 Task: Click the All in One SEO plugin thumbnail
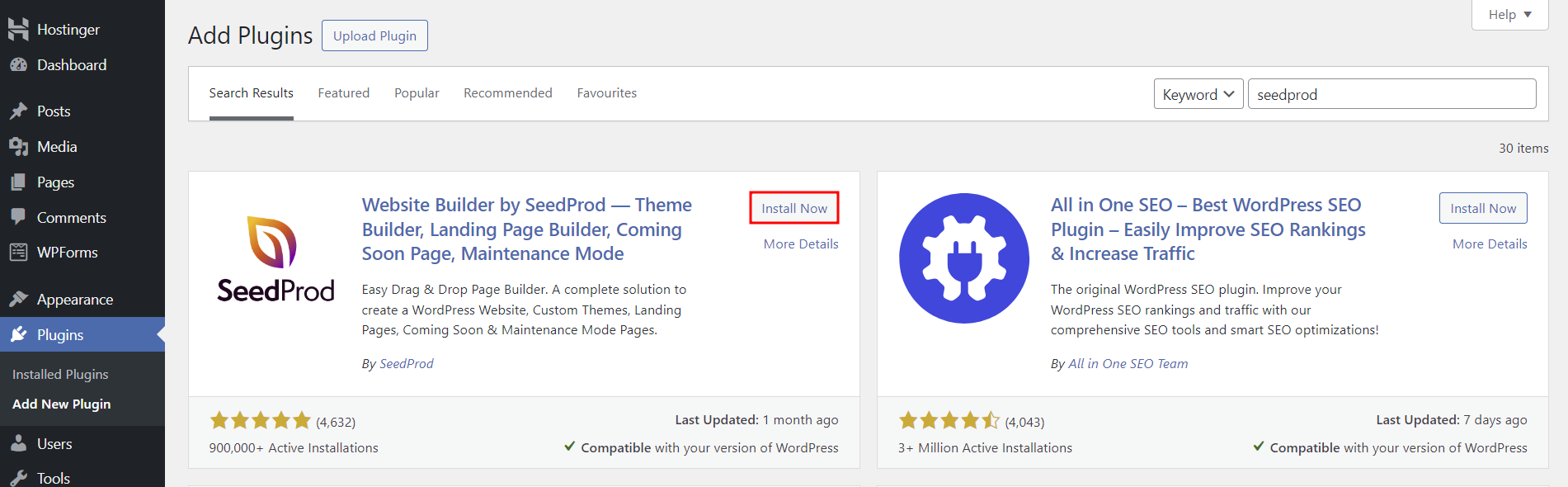pos(964,258)
